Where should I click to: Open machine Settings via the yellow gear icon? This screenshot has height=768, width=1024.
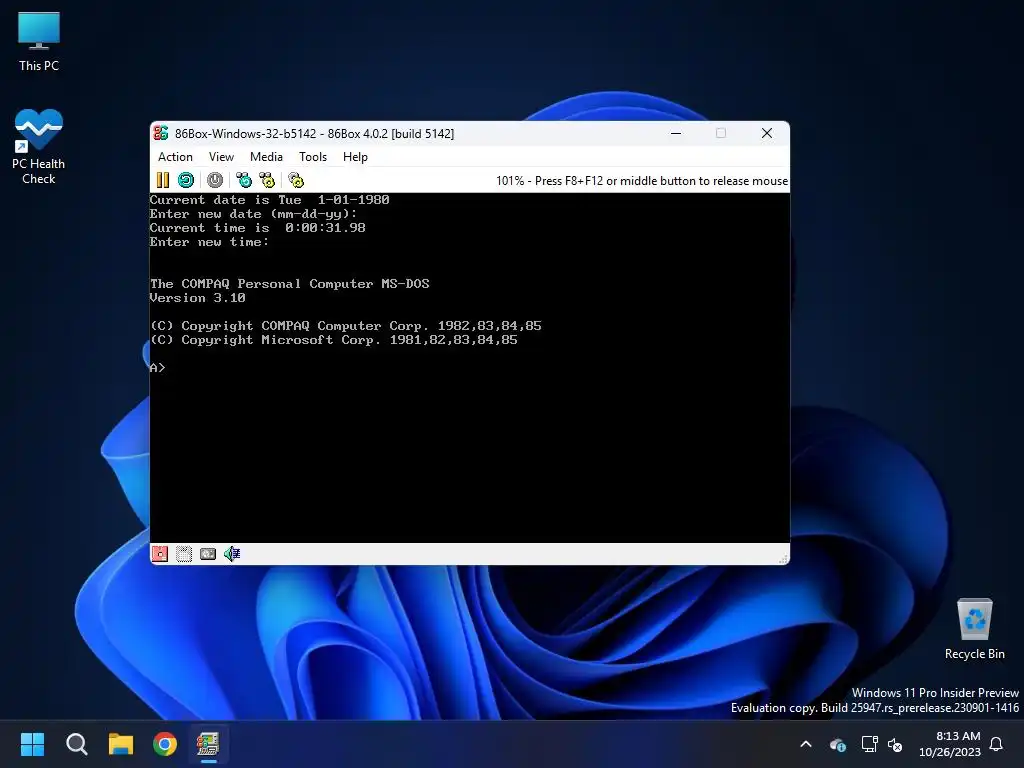point(296,180)
